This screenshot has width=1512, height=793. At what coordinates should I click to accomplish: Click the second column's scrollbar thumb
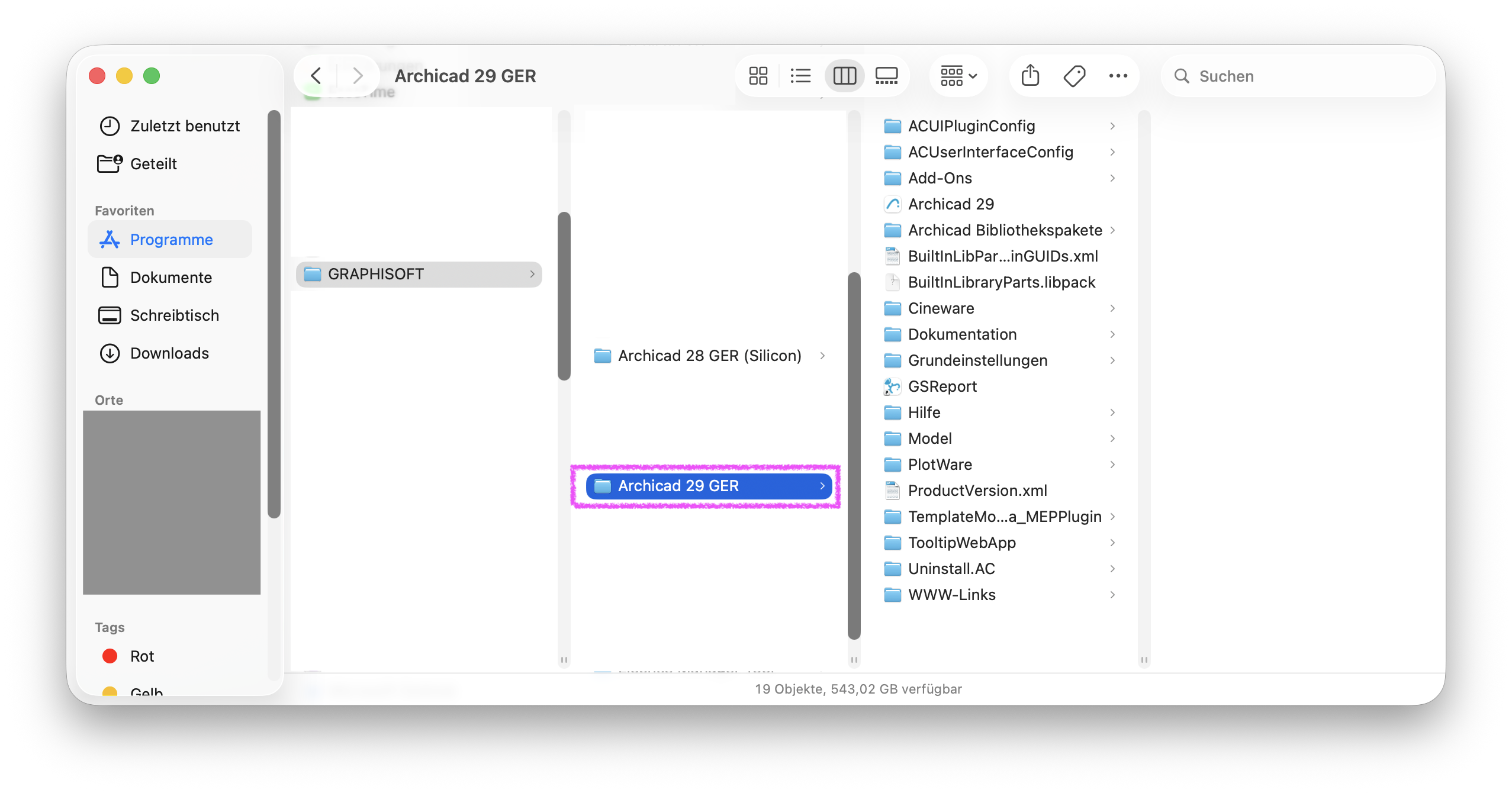pos(854,456)
